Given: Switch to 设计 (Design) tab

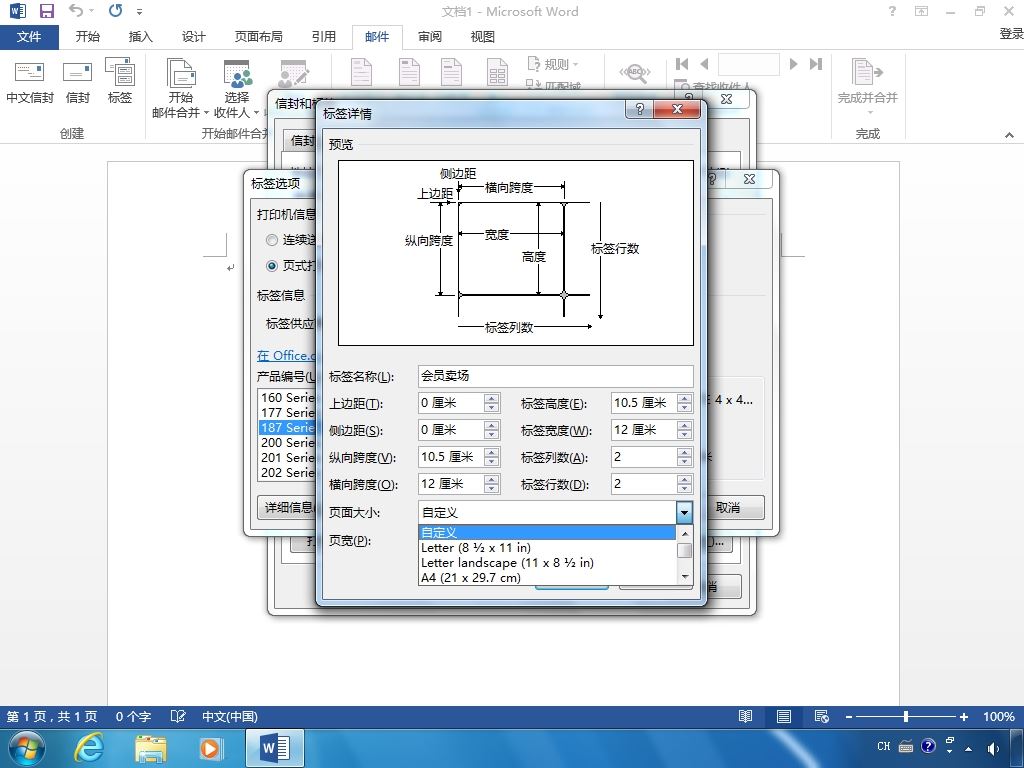Looking at the screenshot, I should [x=193, y=37].
